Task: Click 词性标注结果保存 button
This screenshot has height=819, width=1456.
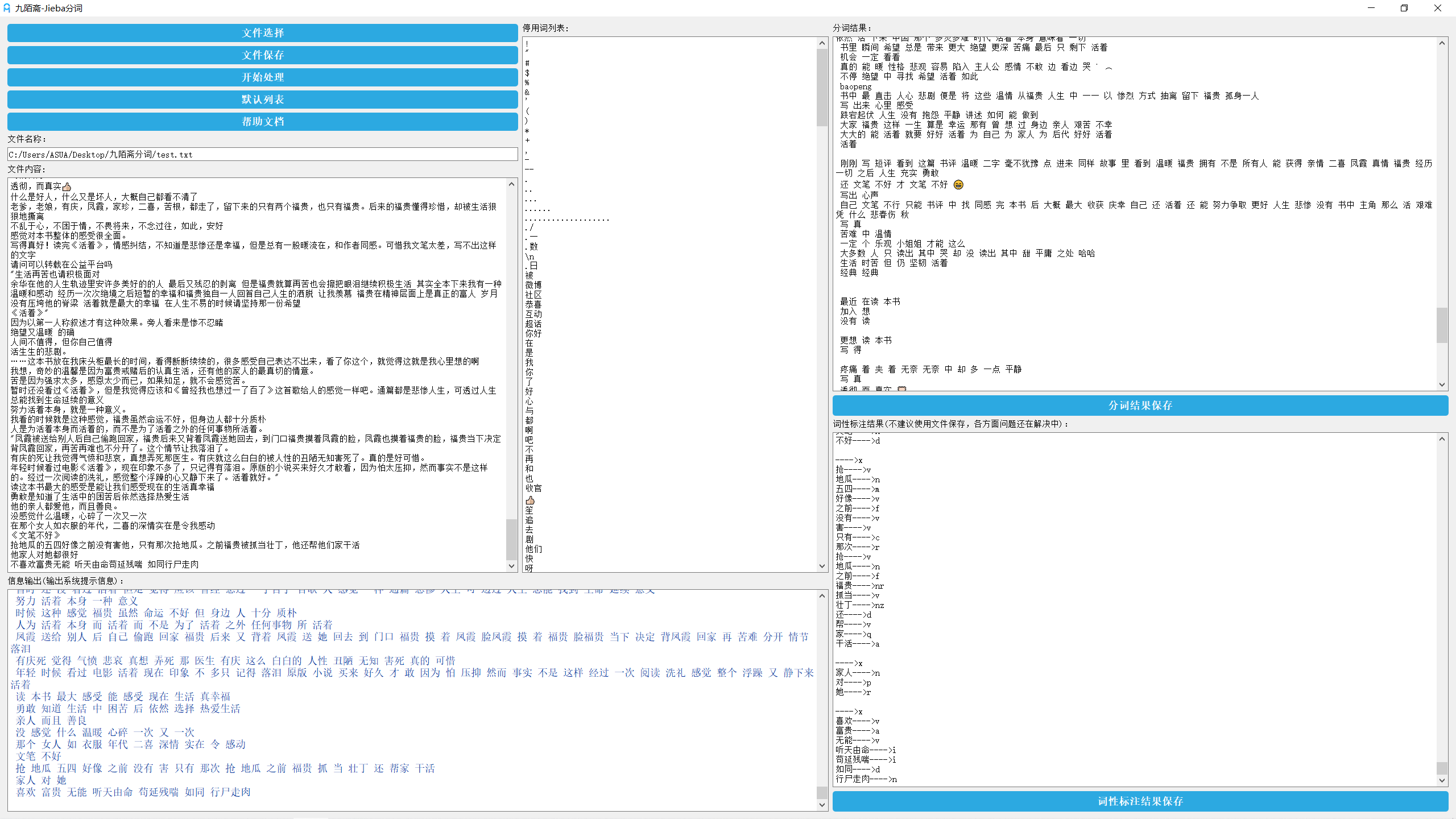Action: [x=1140, y=801]
